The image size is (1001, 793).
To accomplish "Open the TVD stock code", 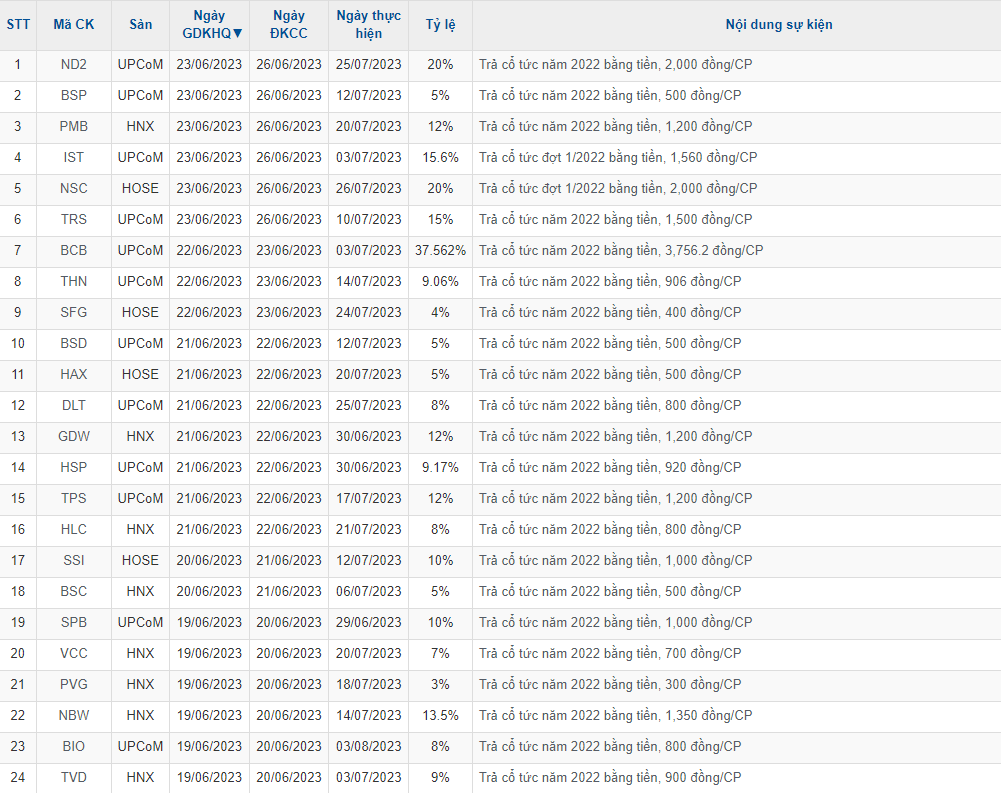I will 73,777.
